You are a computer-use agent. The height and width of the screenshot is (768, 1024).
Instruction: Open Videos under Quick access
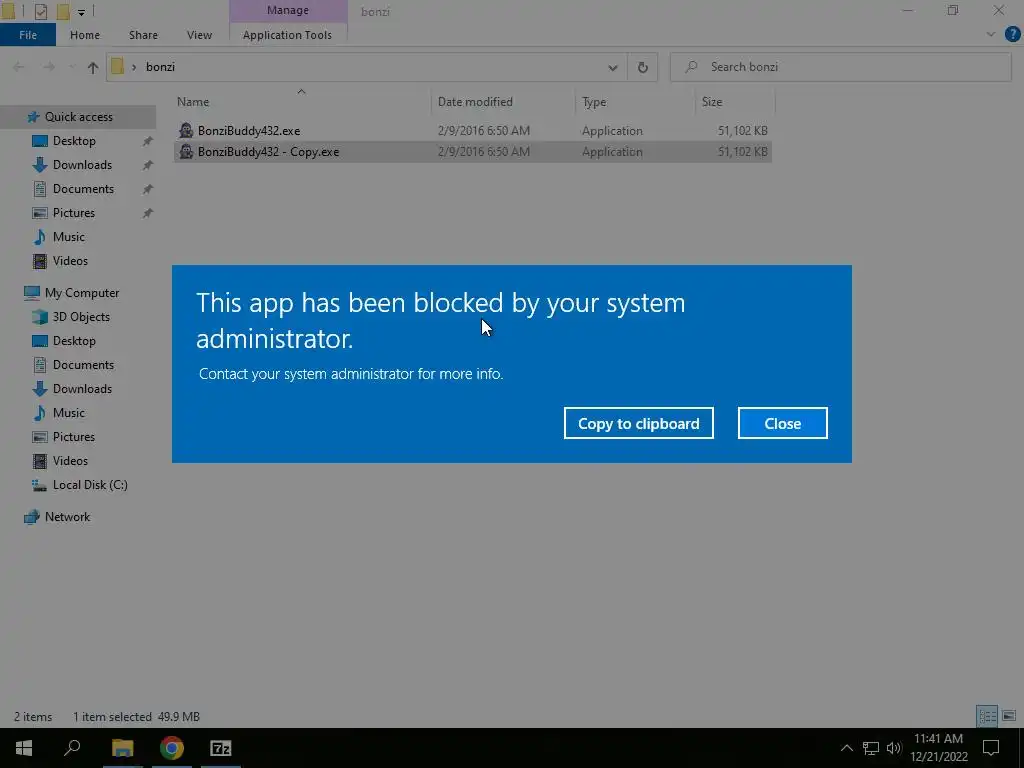[x=70, y=261]
